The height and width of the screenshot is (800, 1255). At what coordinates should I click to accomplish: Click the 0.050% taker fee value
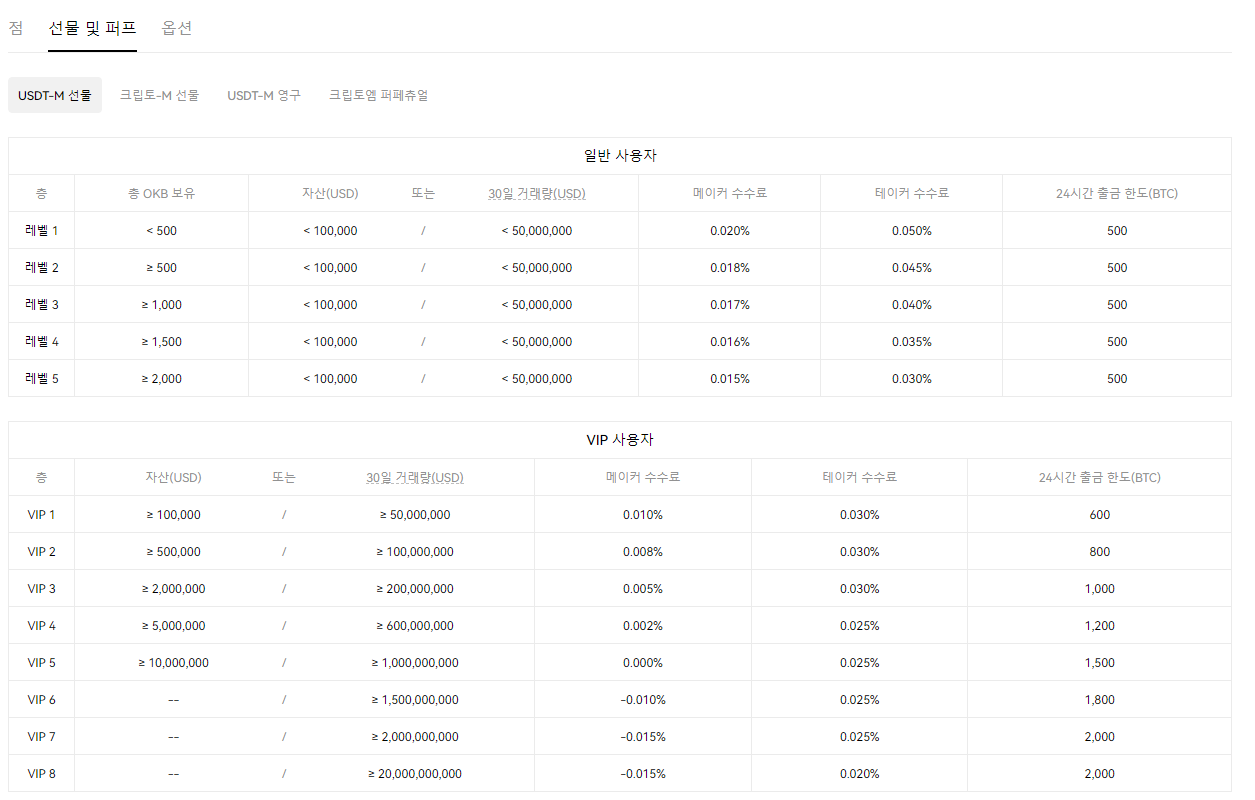pyautogui.click(x=912, y=231)
